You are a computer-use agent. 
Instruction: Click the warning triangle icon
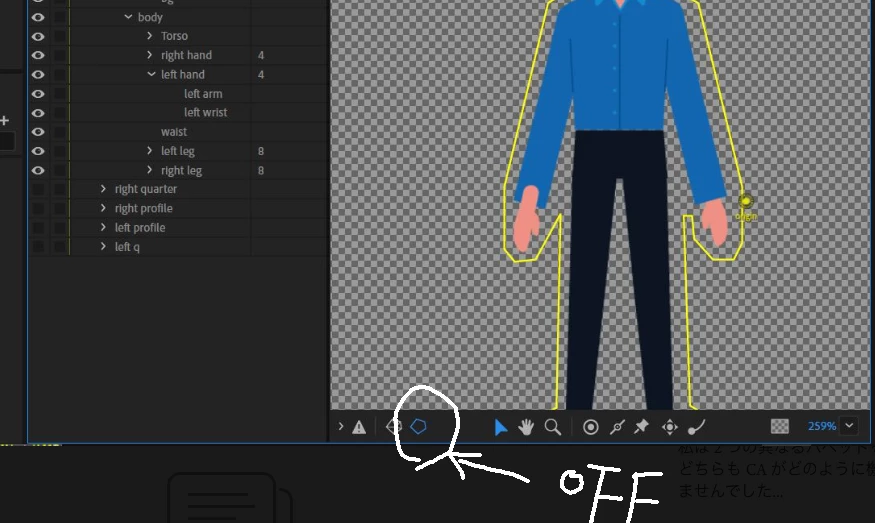pos(359,428)
